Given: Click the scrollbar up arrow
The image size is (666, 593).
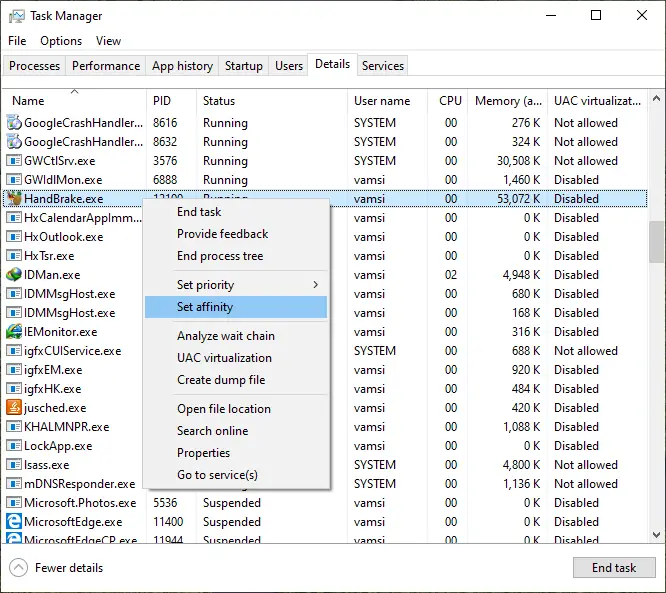Looking at the screenshot, I should (x=656, y=99).
